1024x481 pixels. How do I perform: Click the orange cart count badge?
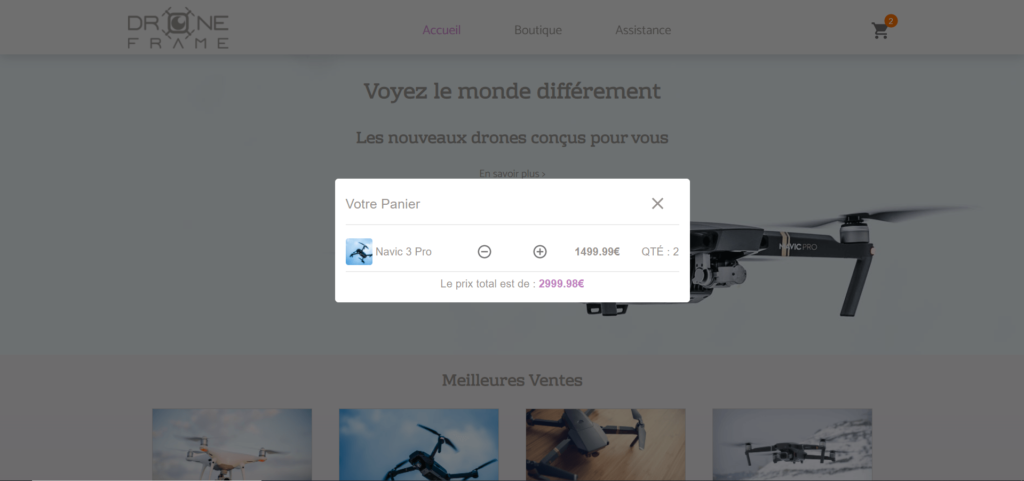point(890,21)
